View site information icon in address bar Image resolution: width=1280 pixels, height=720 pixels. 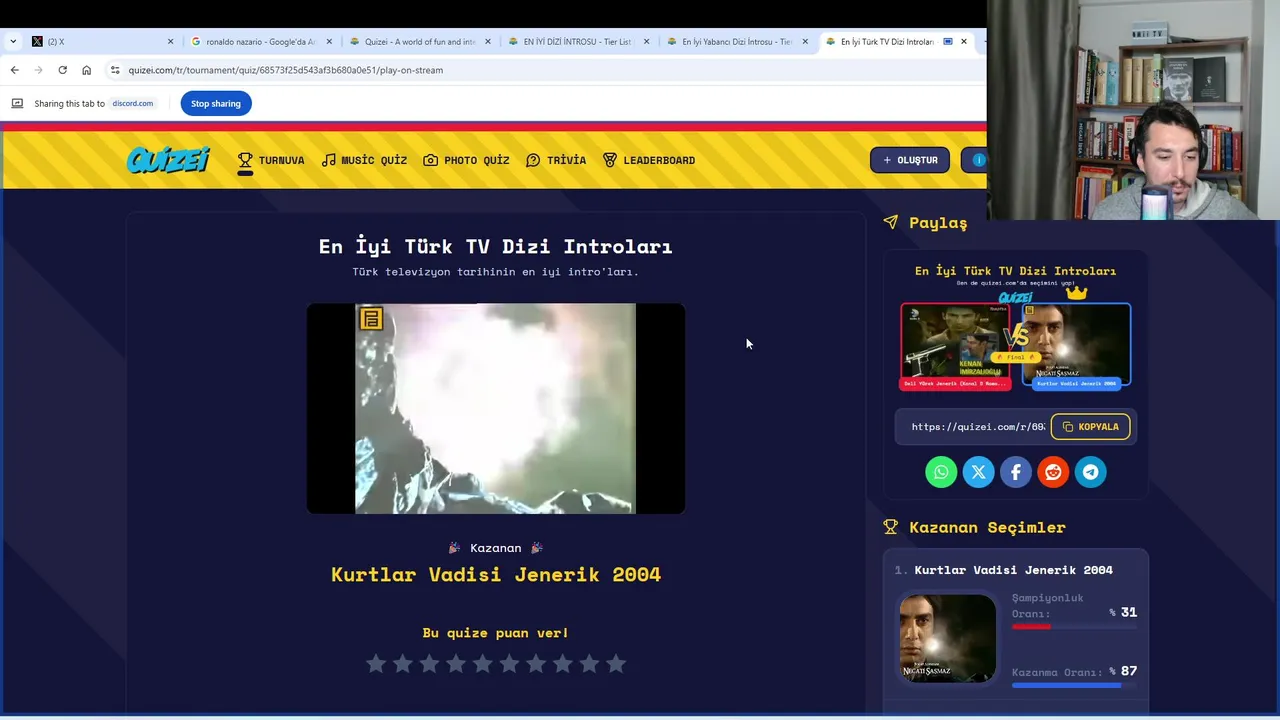pos(115,70)
